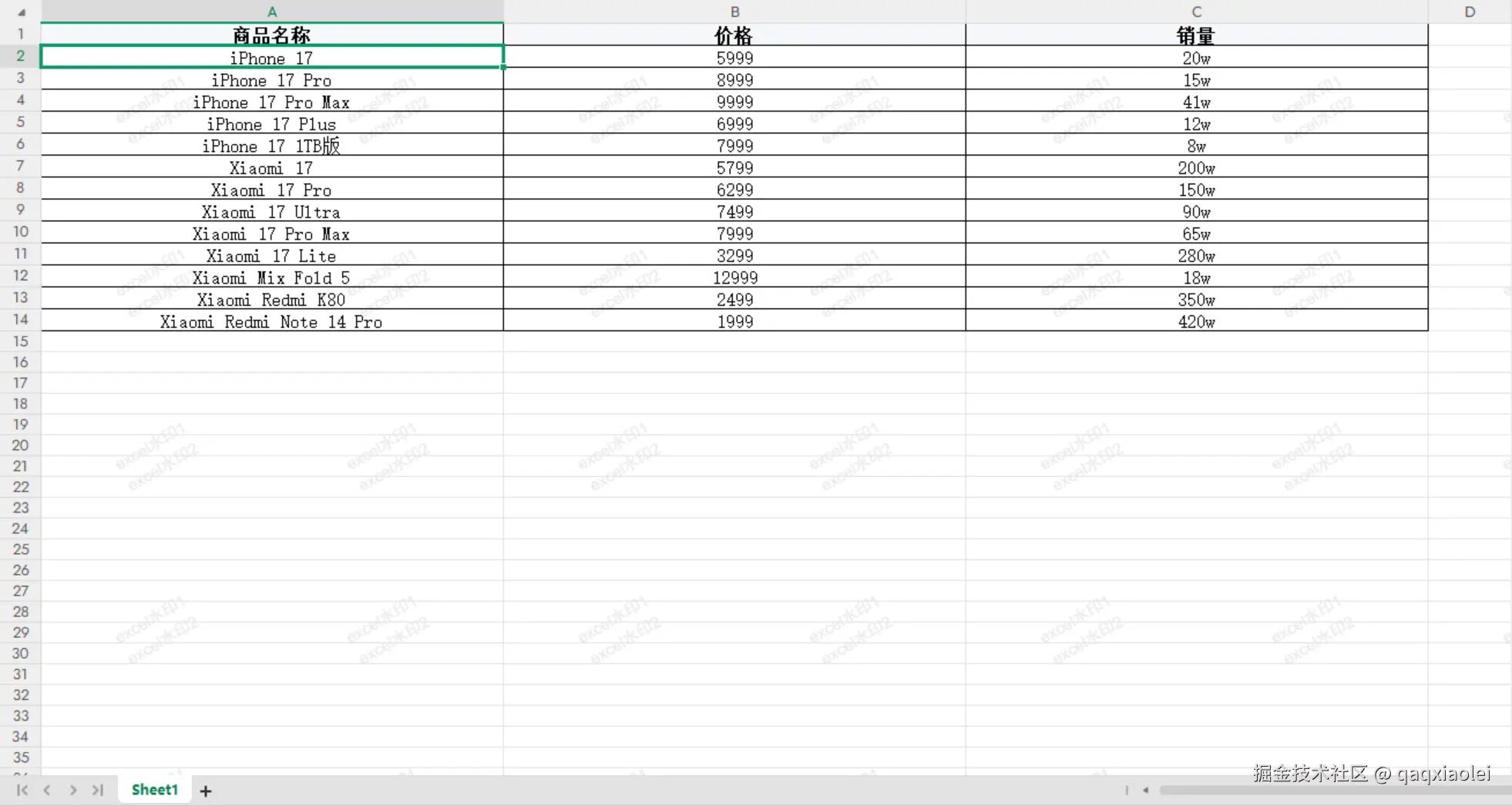This screenshot has height=806, width=1512.
Task: Click the price cell 12999
Action: coord(734,277)
